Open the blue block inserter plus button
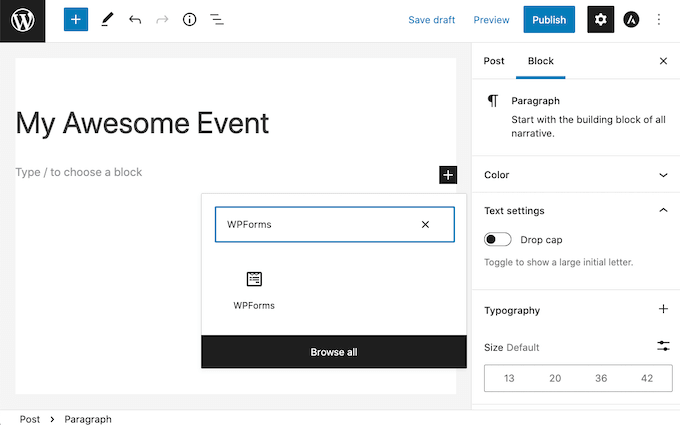The height and width of the screenshot is (425, 680). coord(76,20)
